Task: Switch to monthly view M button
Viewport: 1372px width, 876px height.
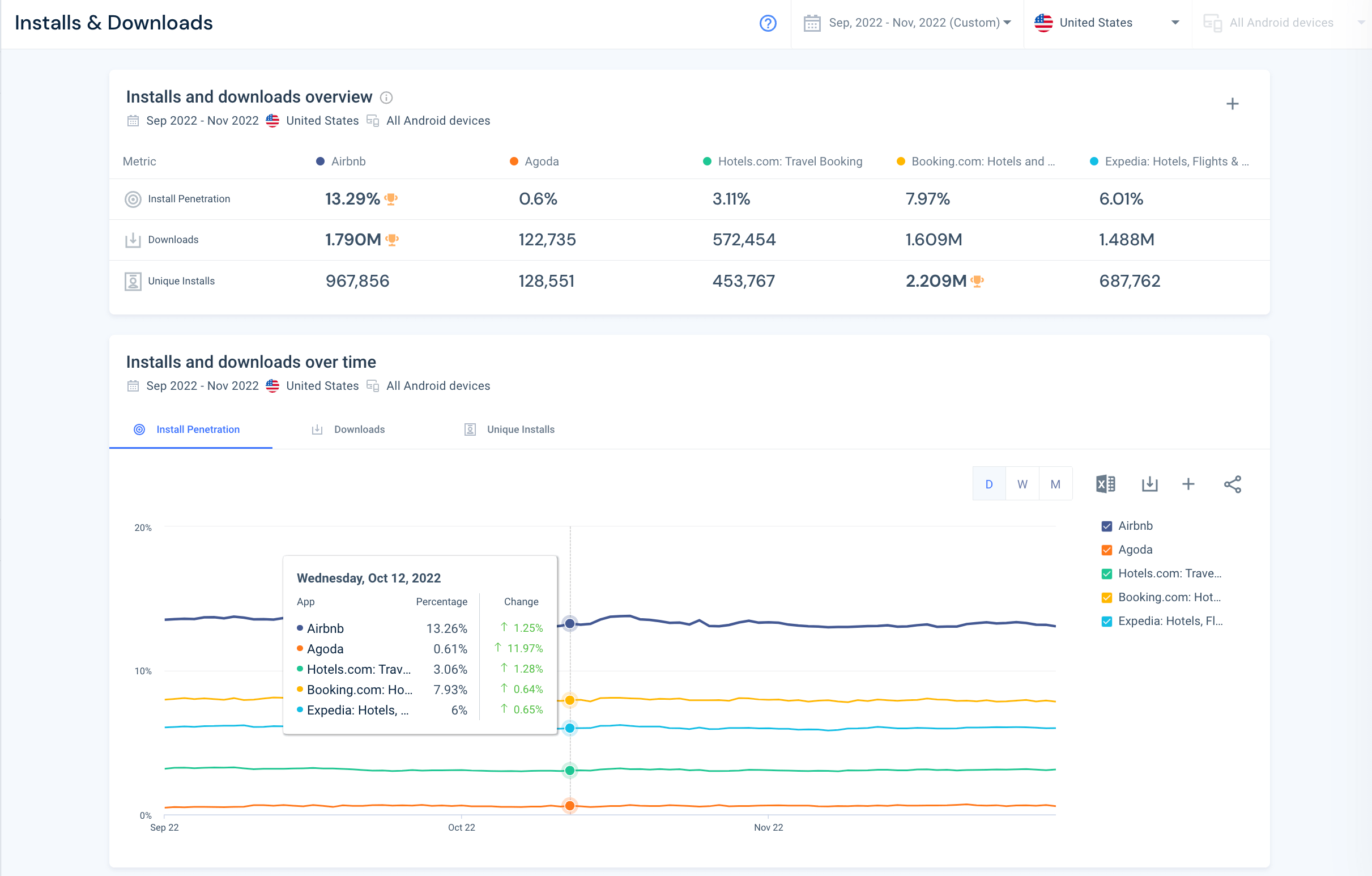Action: pyautogui.click(x=1056, y=484)
